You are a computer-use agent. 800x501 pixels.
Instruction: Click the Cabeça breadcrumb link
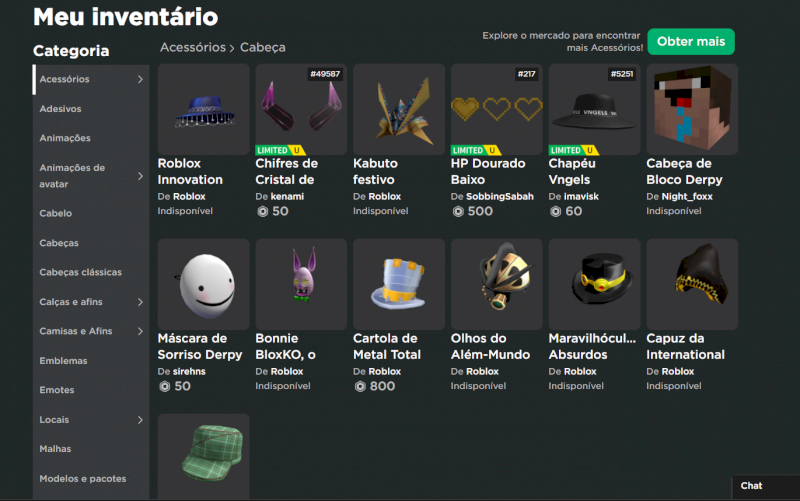[263, 47]
